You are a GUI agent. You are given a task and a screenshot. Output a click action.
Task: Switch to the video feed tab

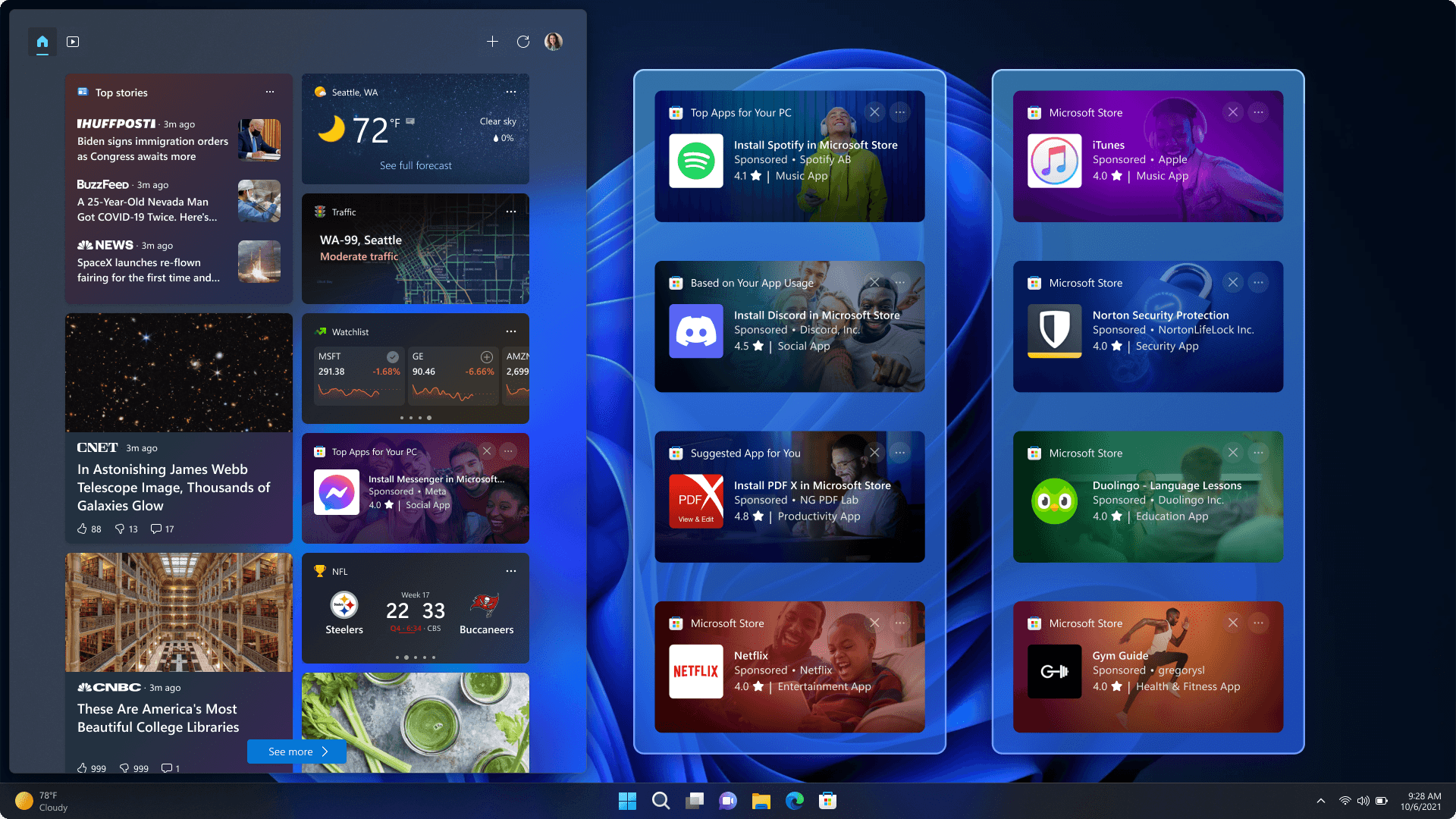(73, 42)
